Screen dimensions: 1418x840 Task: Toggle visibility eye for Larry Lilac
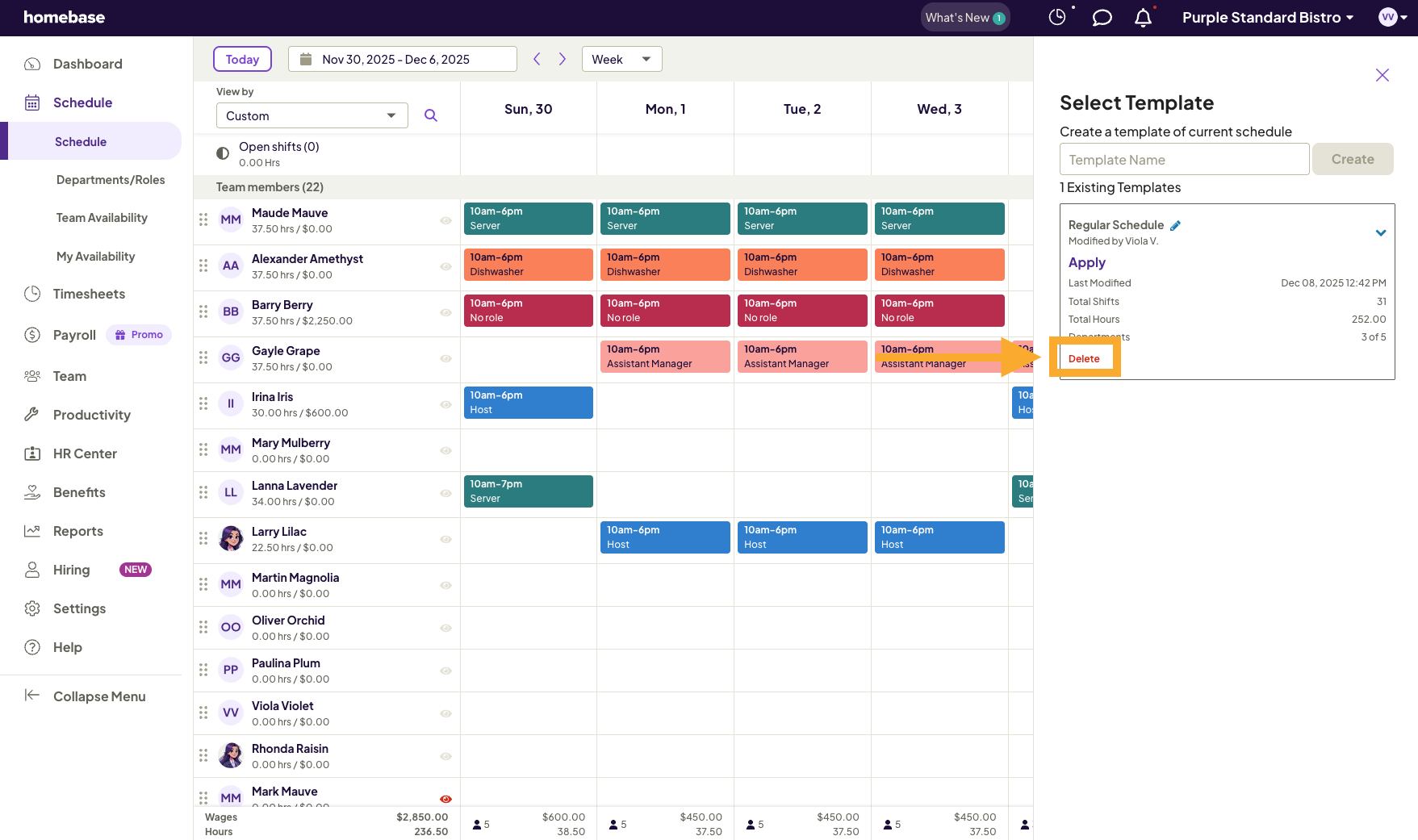click(x=445, y=539)
